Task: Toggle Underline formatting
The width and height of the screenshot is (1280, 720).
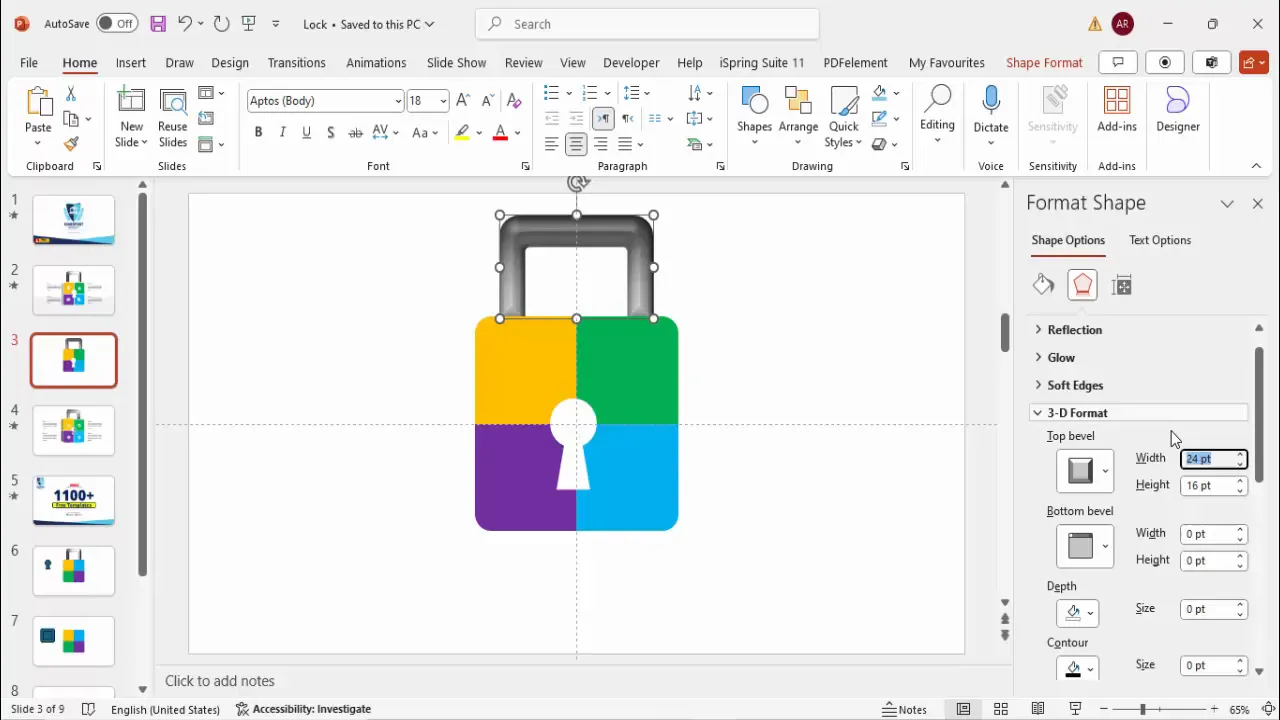Action: tap(306, 132)
